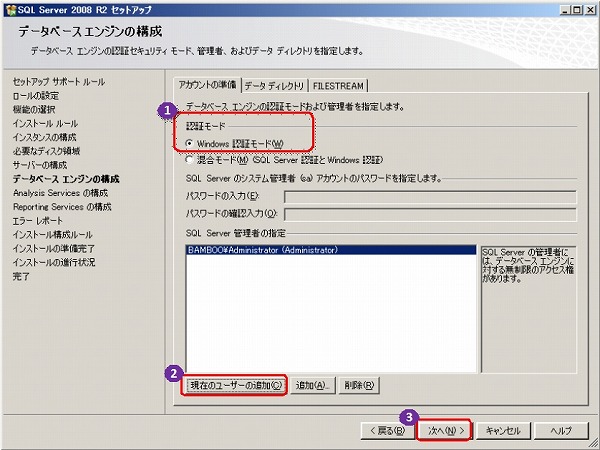This screenshot has width=600, height=450.
Task: Open the FILESTREAM tab
Action: [338, 86]
